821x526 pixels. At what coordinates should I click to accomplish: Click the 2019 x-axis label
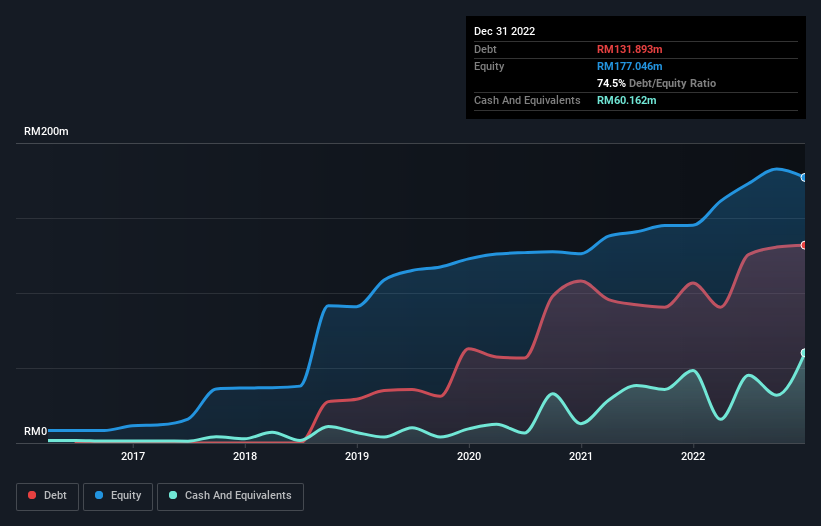click(x=357, y=456)
